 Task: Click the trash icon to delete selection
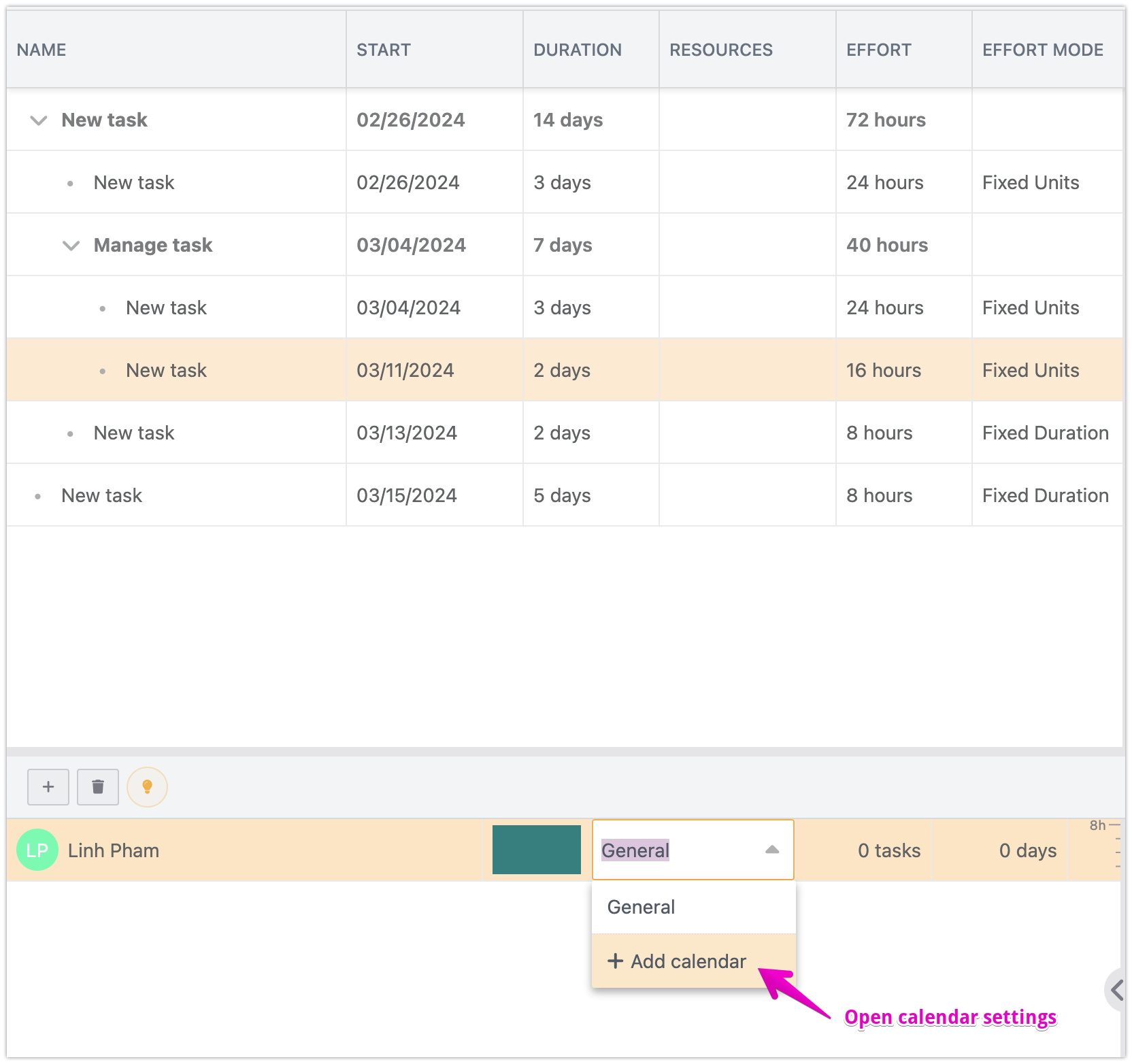click(98, 787)
